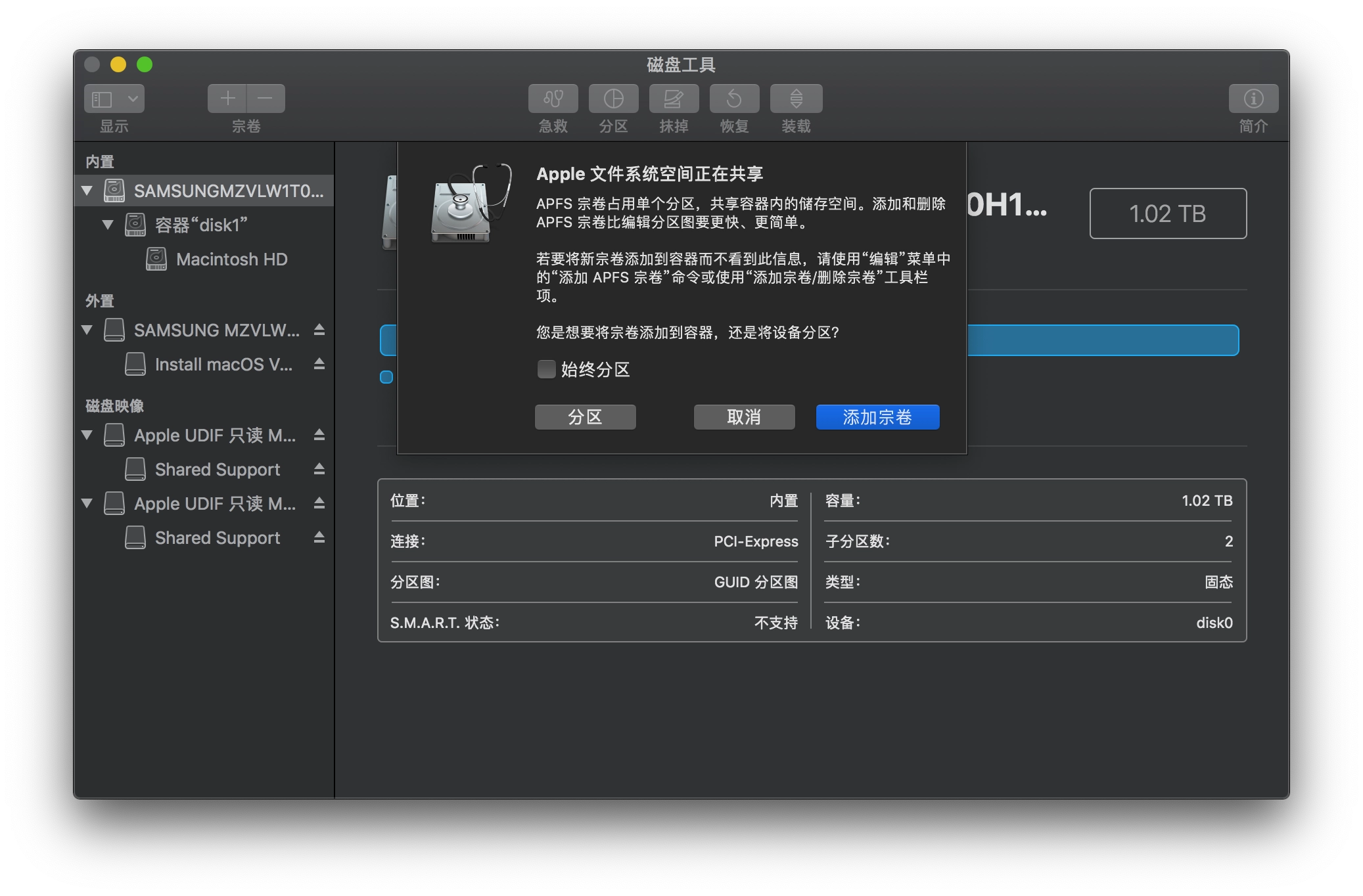Viewport: 1363px width, 896px height.
Task: Eject the Shared Support disk image
Action: (319, 469)
